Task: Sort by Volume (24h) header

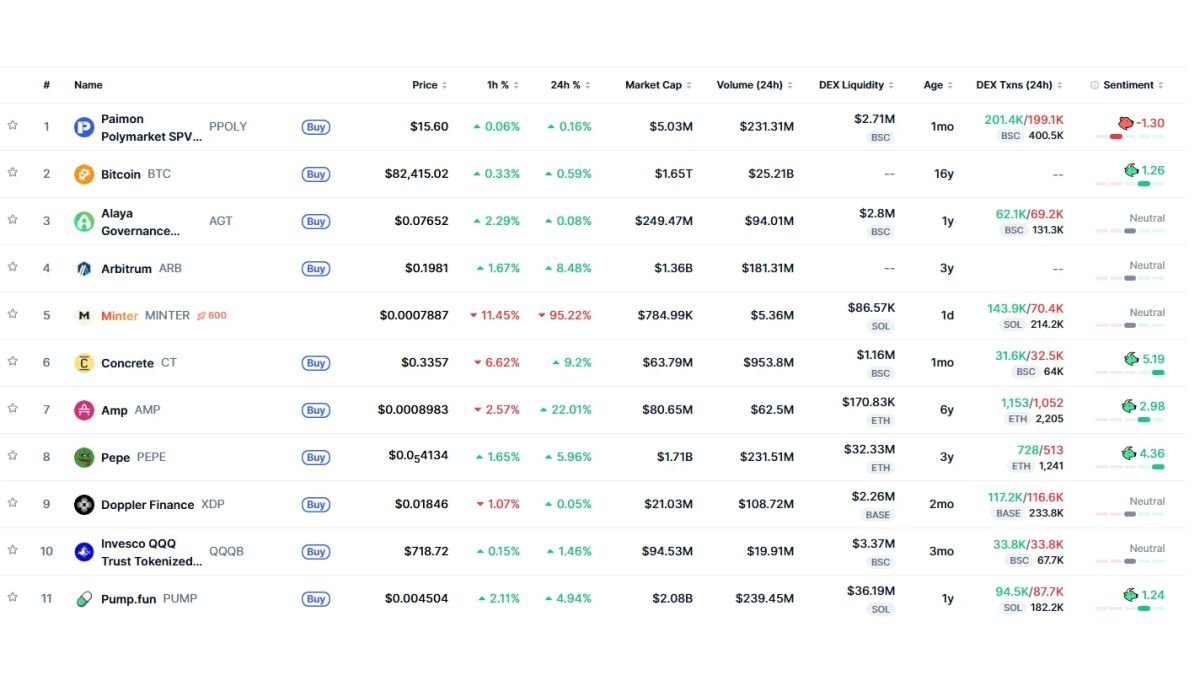Action: point(755,85)
